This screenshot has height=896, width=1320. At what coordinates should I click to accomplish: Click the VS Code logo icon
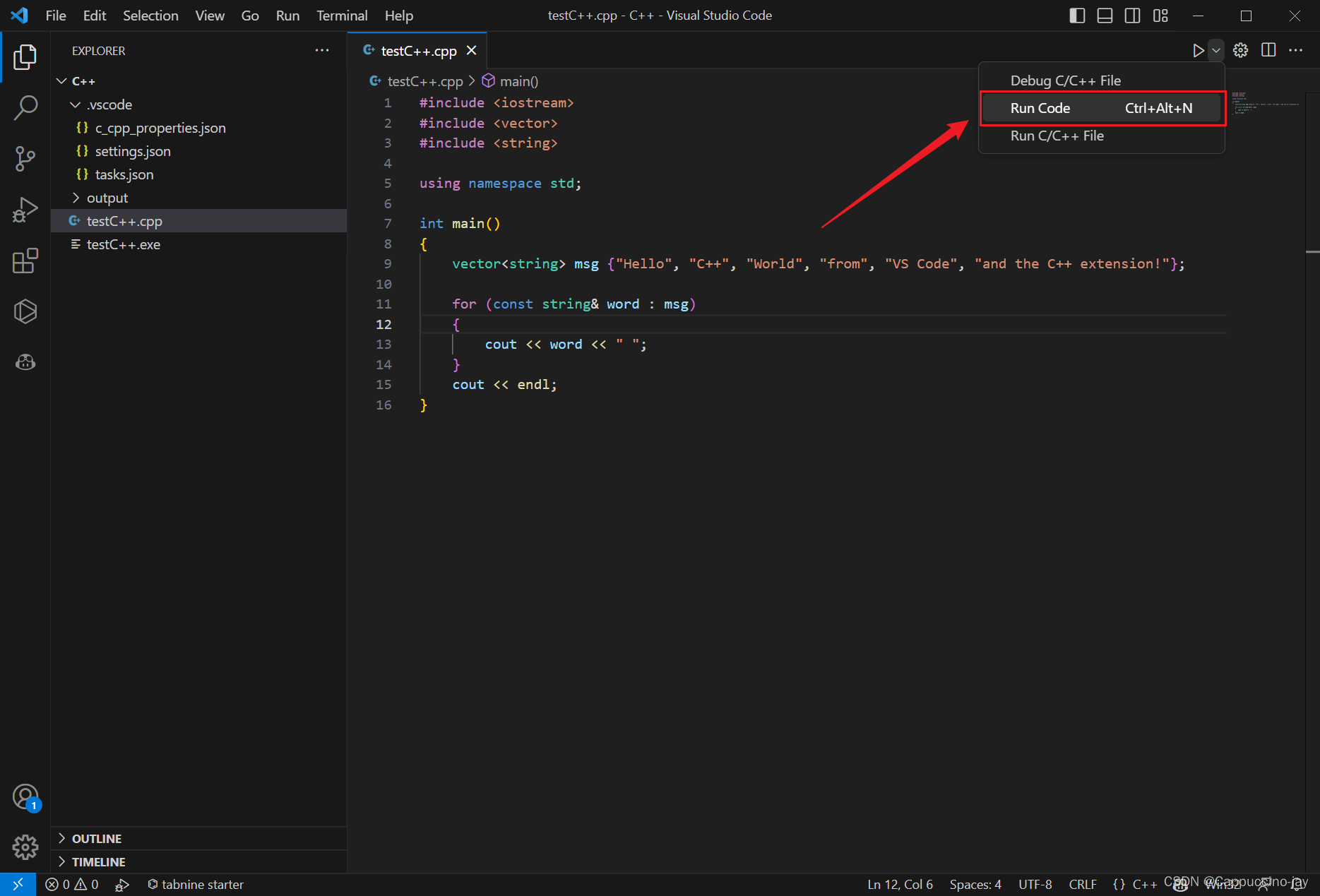(19, 16)
